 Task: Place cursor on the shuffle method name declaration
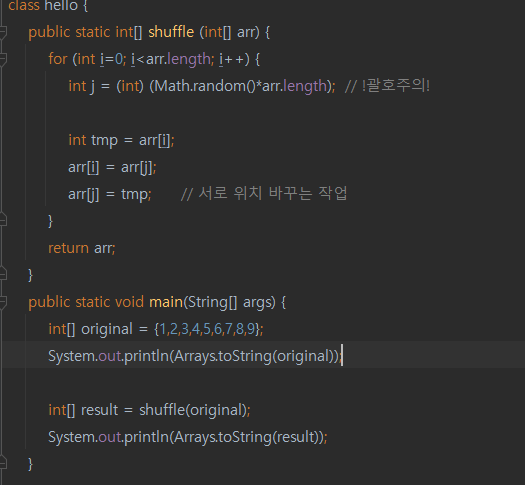[171, 32]
